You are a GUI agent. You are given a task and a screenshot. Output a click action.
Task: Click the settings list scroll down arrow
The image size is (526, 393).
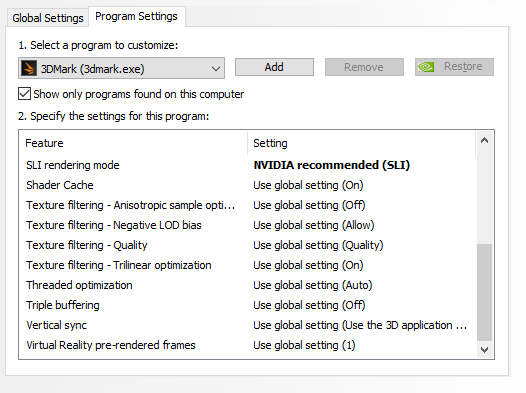coord(484,350)
